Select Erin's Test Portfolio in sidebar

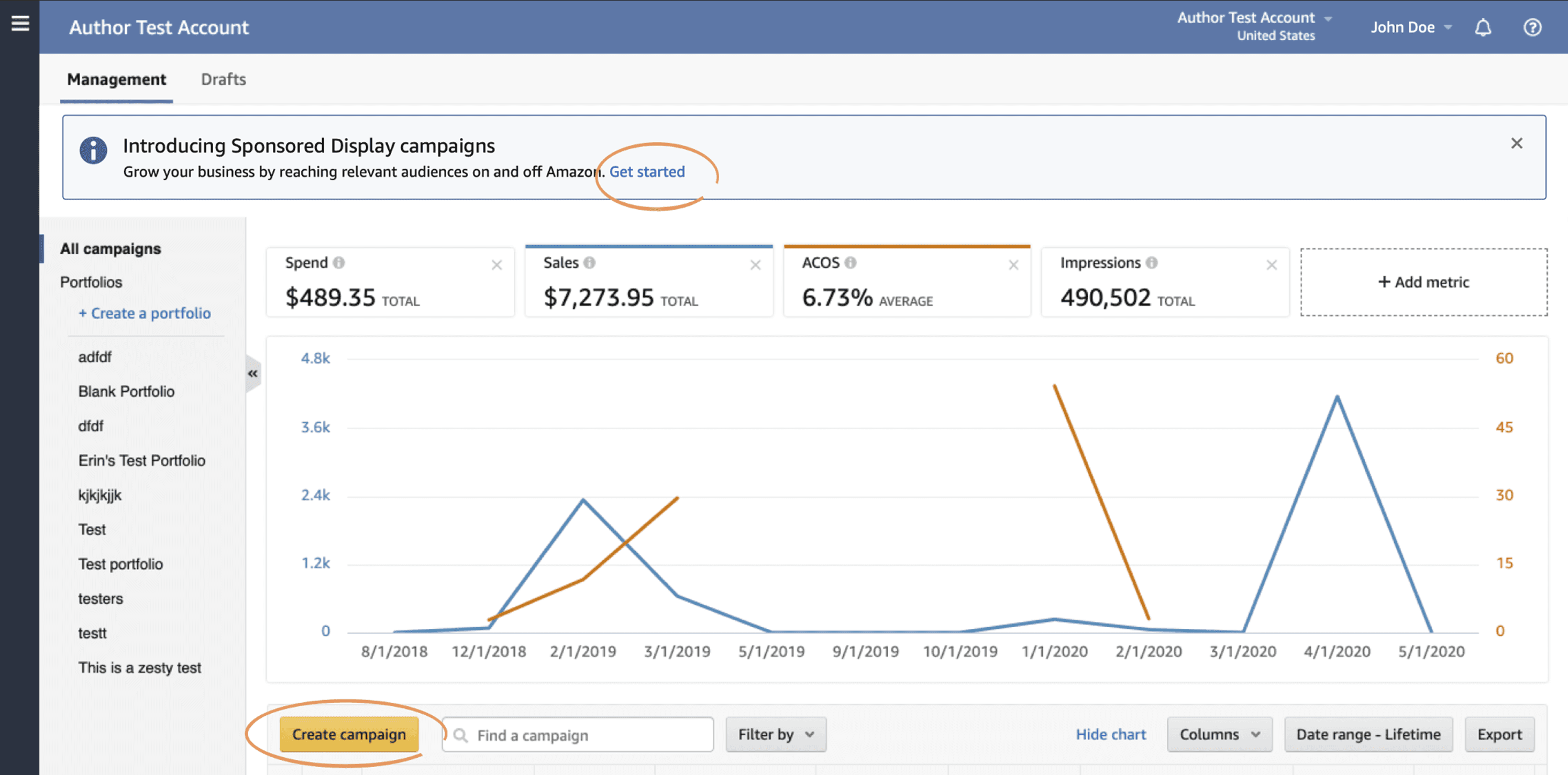[x=141, y=460]
